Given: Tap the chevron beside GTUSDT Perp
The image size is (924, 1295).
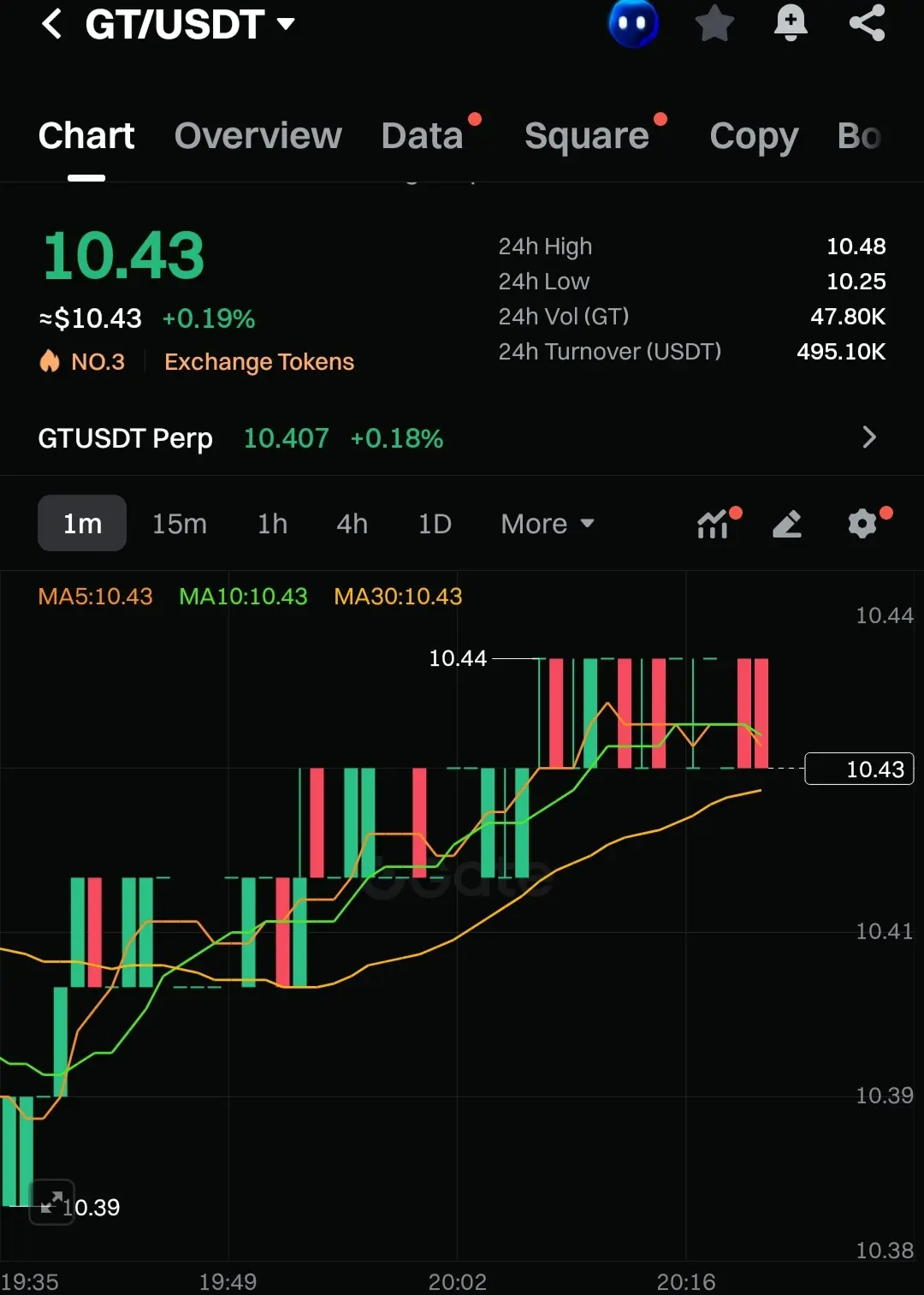Looking at the screenshot, I should coord(869,437).
